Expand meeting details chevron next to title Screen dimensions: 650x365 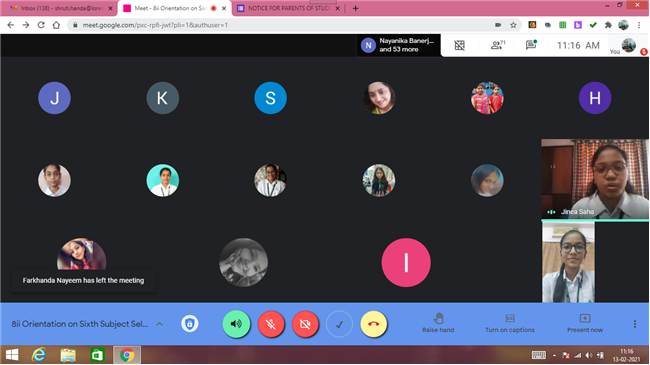click(x=160, y=324)
